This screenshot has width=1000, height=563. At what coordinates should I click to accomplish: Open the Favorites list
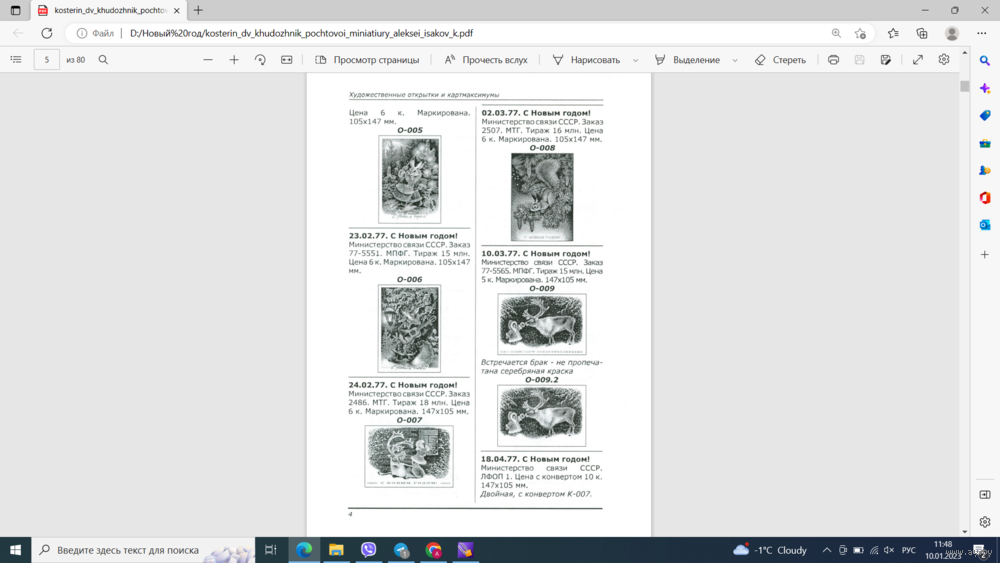pos(893,33)
